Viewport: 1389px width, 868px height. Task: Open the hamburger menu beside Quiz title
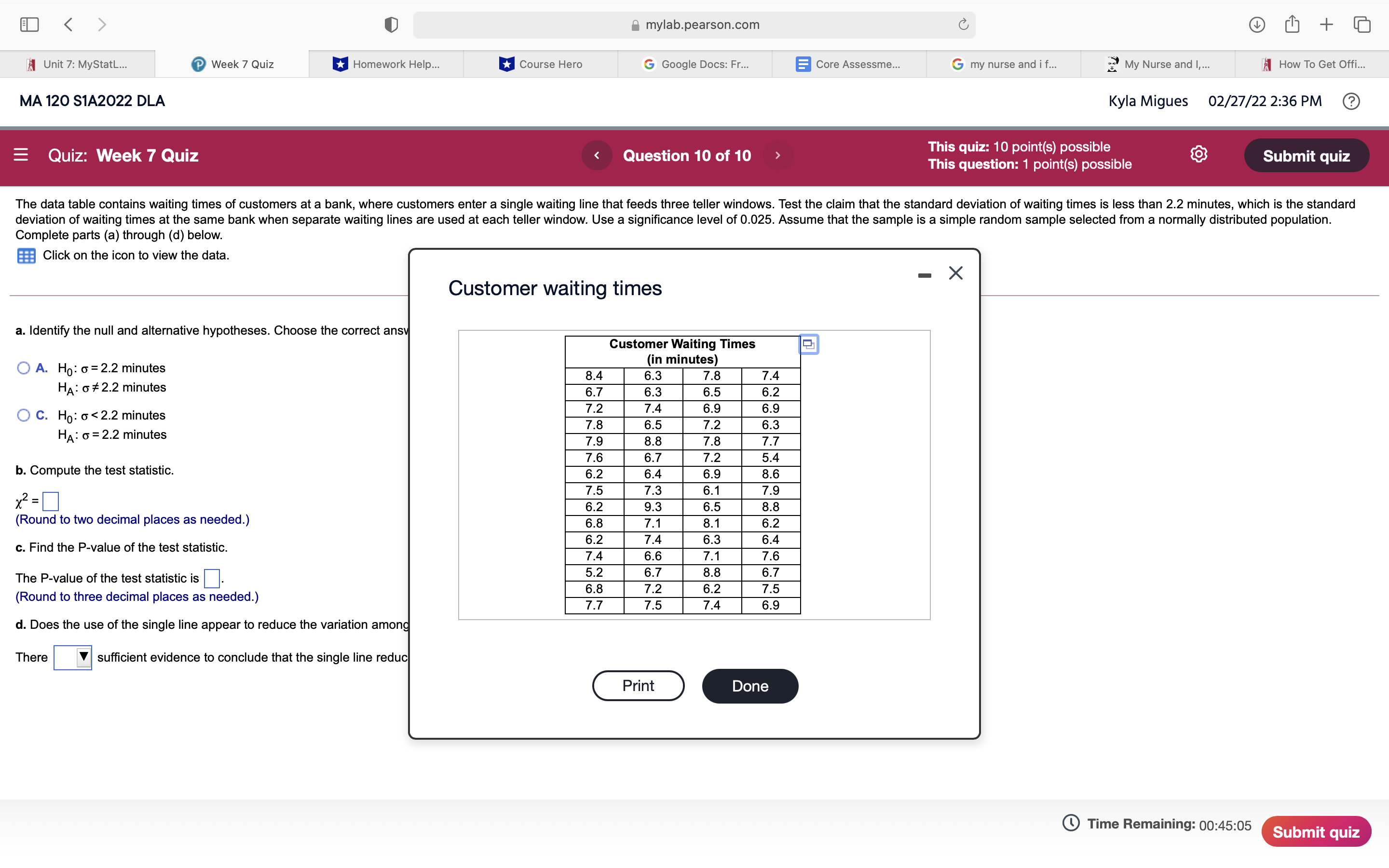[21, 155]
